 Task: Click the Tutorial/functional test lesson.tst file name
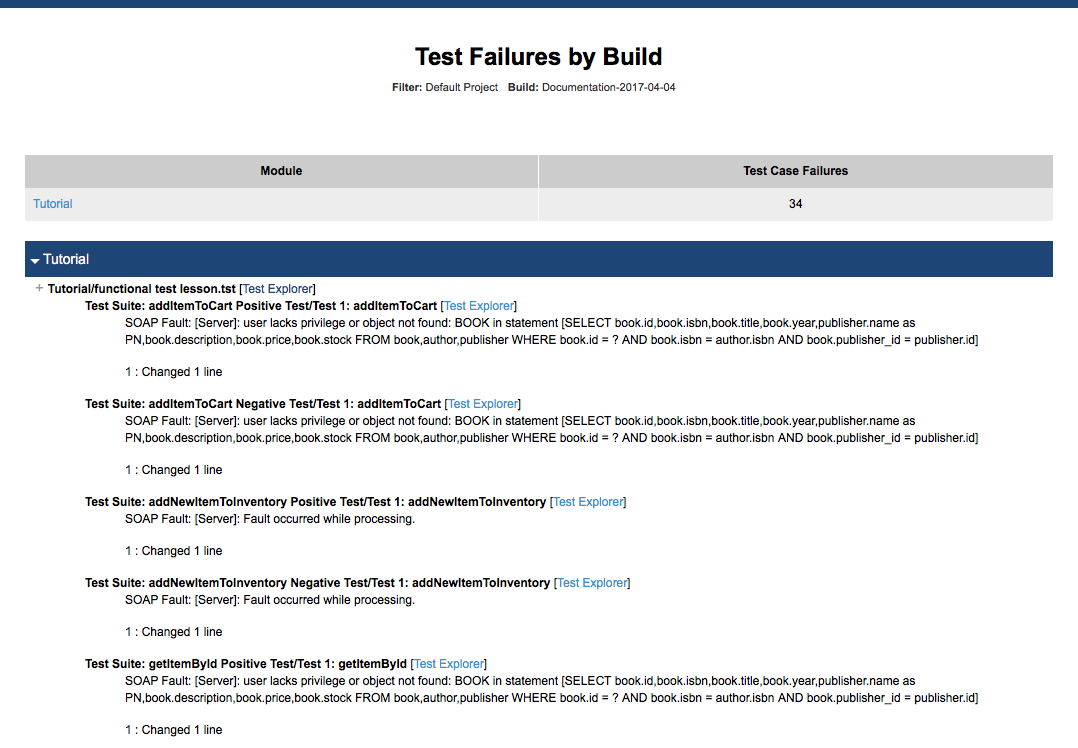pyautogui.click(x=142, y=289)
